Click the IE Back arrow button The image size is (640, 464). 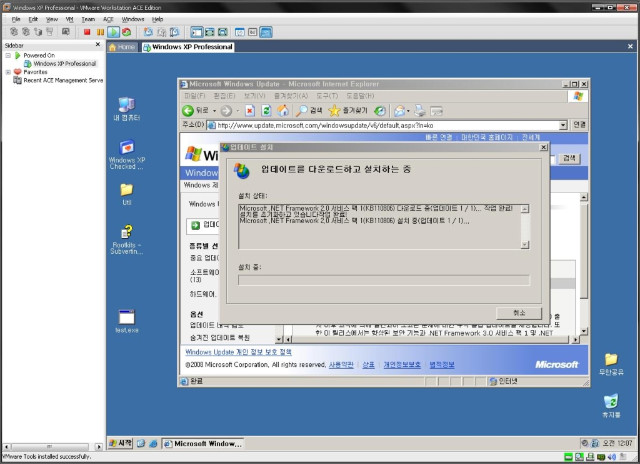coord(188,111)
